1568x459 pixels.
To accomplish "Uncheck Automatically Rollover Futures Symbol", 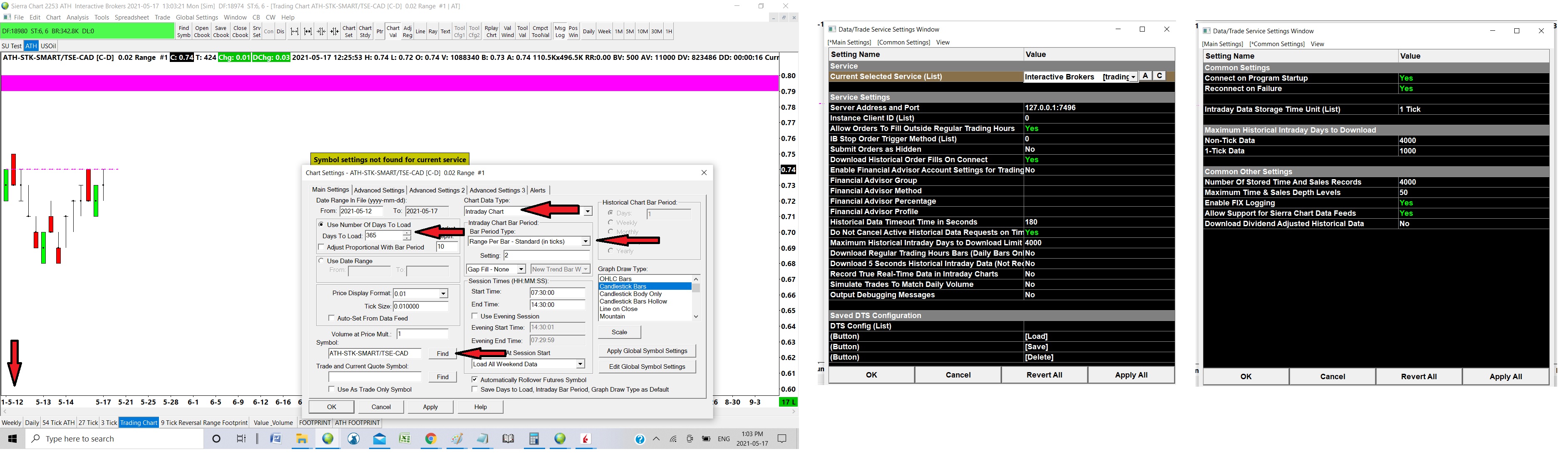I will (x=475, y=379).
